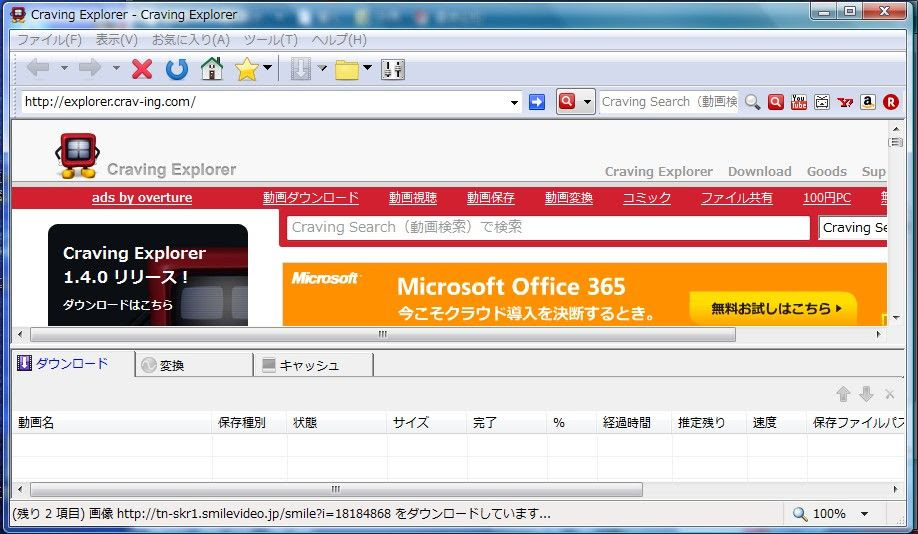Click the toolbar Craving Search input field
This screenshot has height=534, width=918.
tap(669, 102)
